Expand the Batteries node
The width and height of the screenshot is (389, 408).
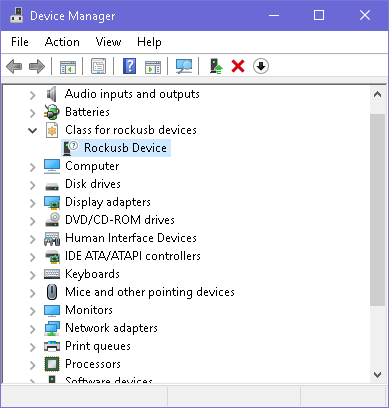pos(32,113)
